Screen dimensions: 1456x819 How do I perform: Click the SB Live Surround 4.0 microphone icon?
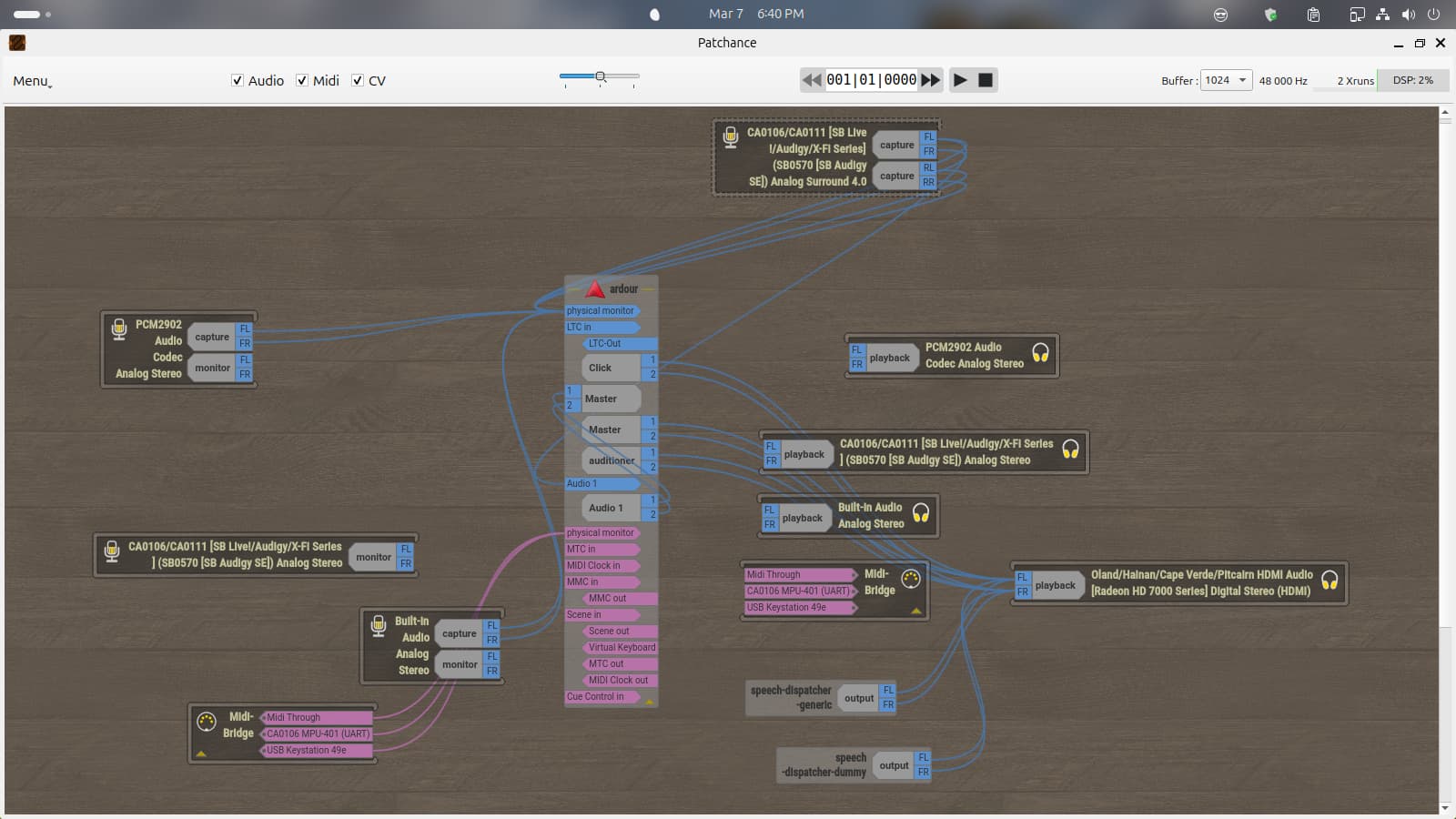click(730, 137)
